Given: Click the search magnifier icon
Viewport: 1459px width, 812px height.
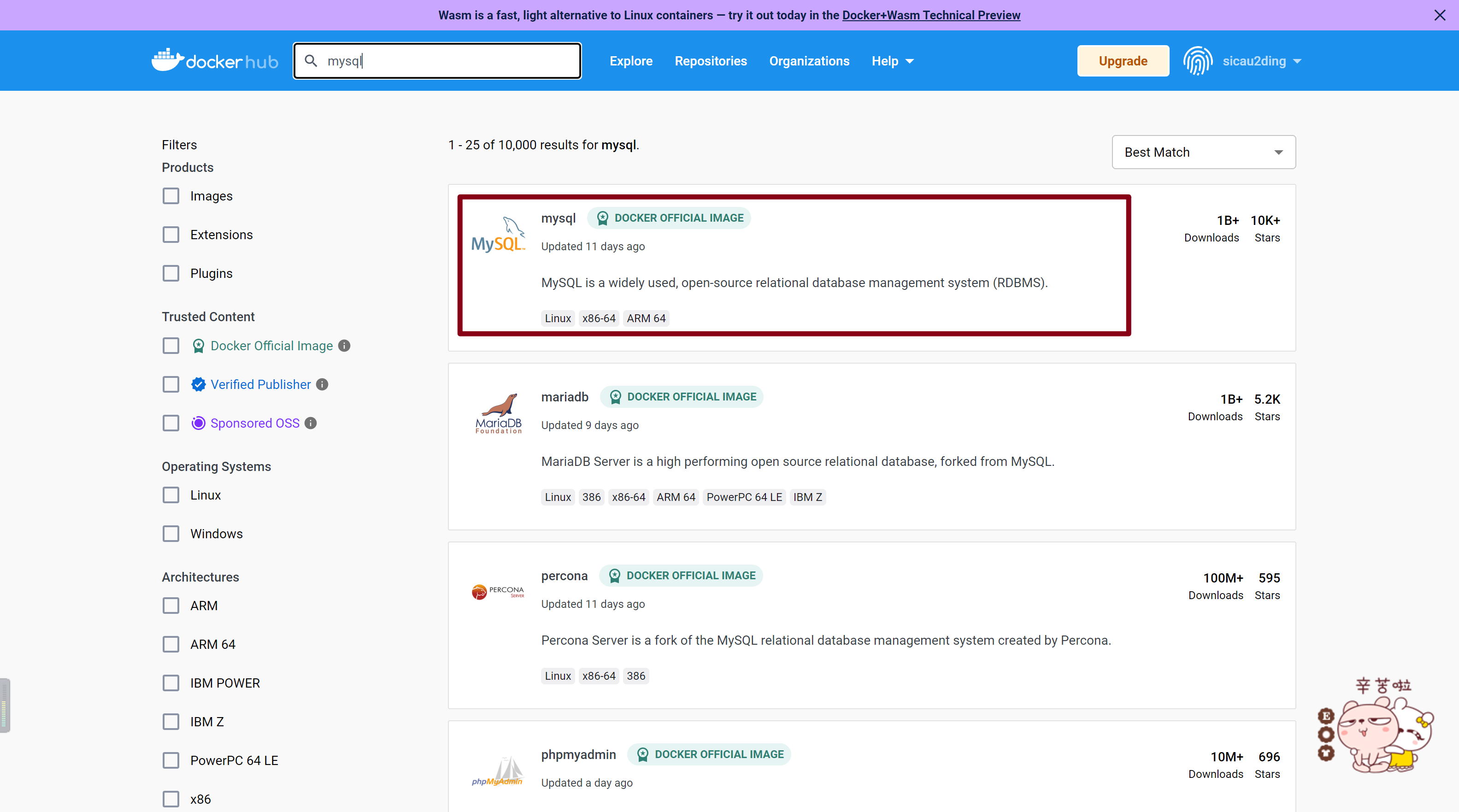Looking at the screenshot, I should coord(311,60).
